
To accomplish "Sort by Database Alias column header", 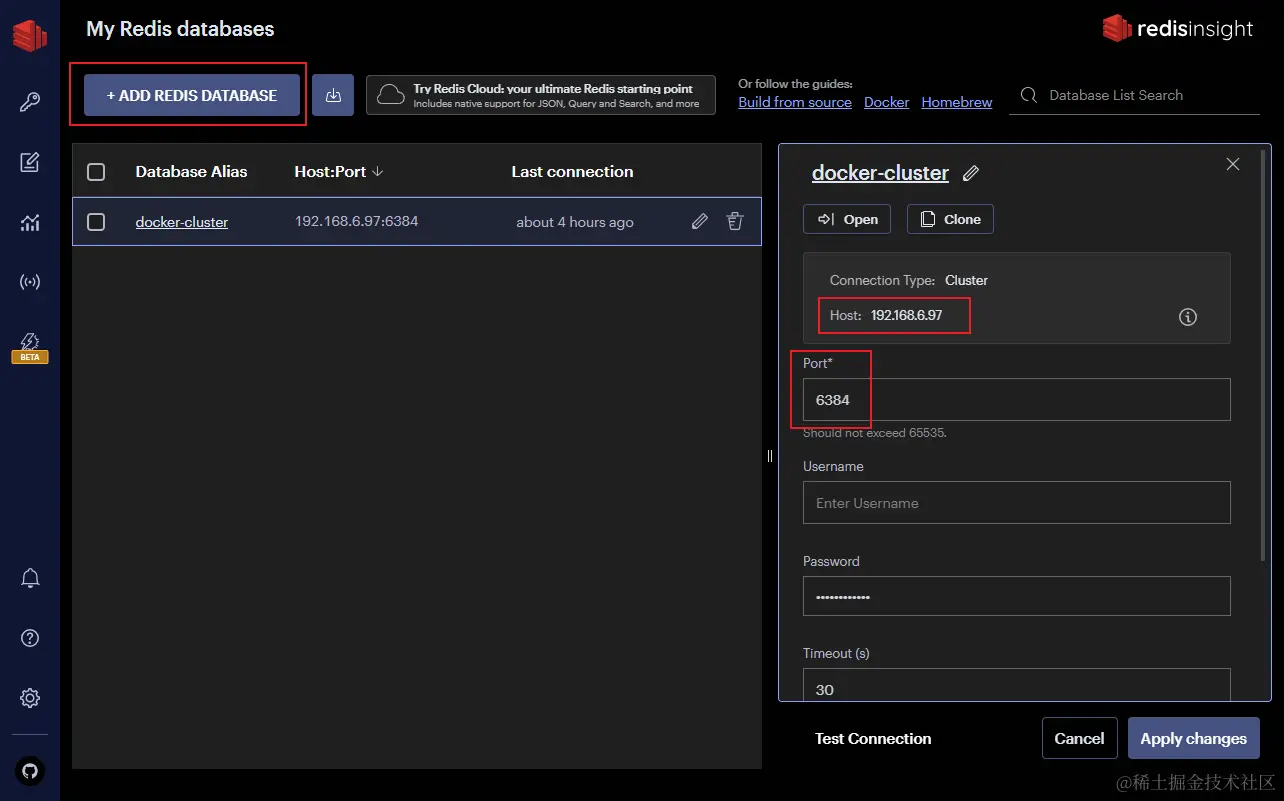I will 191,172.
